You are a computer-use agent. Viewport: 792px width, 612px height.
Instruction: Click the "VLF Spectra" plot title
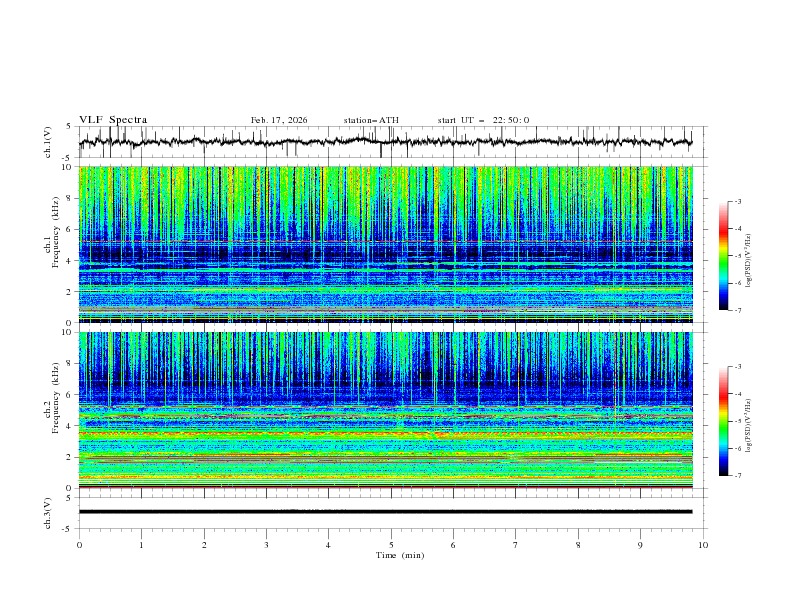pyautogui.click(x=113, y=120)
